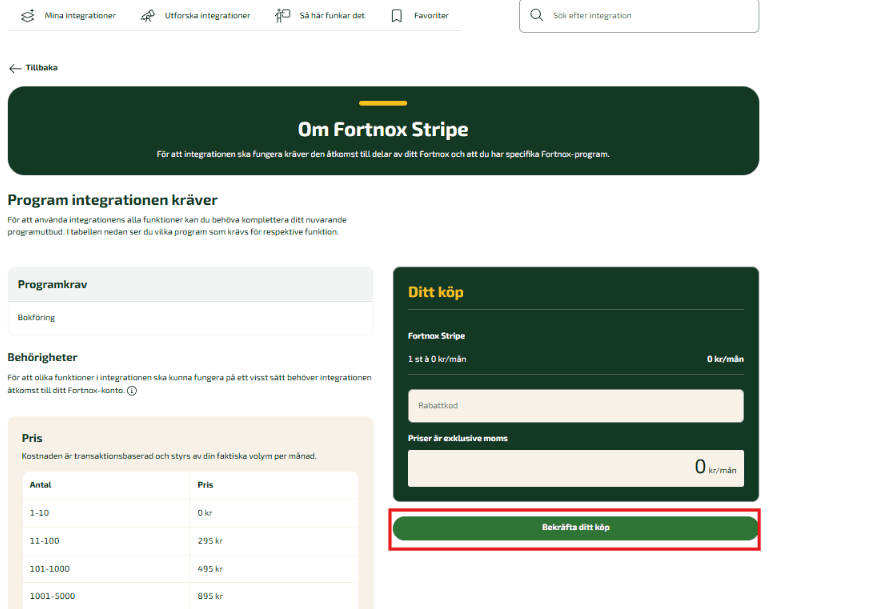Follow the Tillbaka text link

click(x=41, y=68)
